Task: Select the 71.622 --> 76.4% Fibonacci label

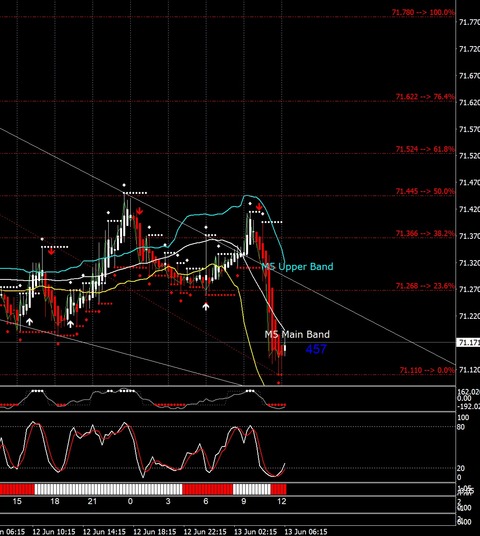Action: click(425, 97)
